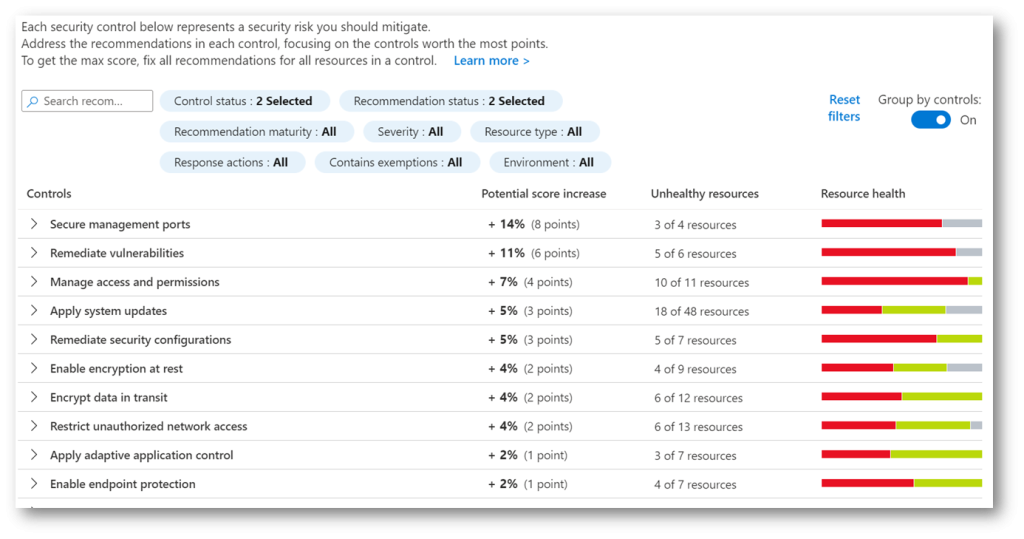Image resolution: width=1024 pixels, height=539 pixels.
Task: Expand Manage access and permissions chevron
Action: 34,282
